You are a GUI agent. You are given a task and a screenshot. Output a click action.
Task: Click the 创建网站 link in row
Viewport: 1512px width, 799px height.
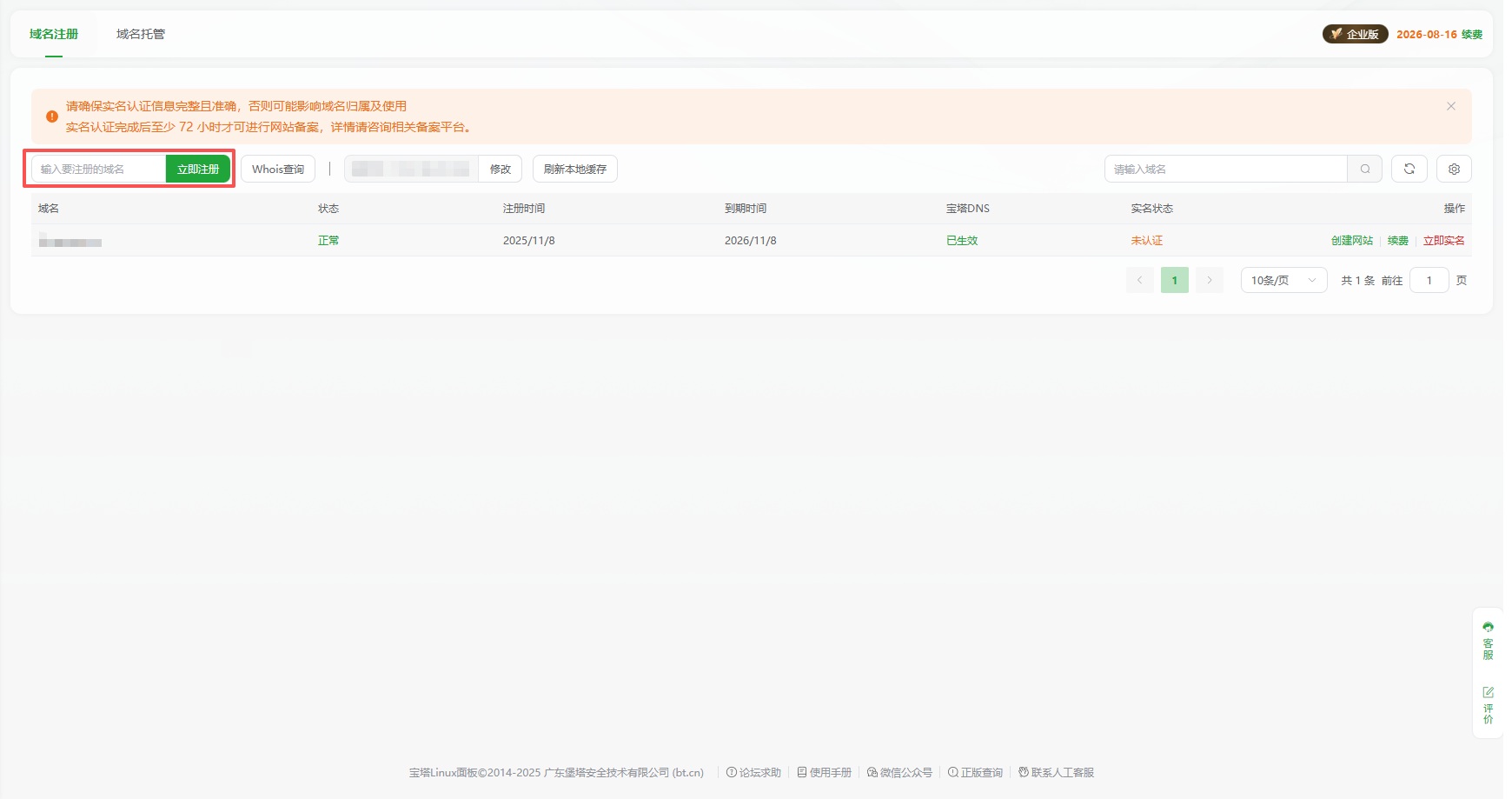click(x=1351, y=241)
